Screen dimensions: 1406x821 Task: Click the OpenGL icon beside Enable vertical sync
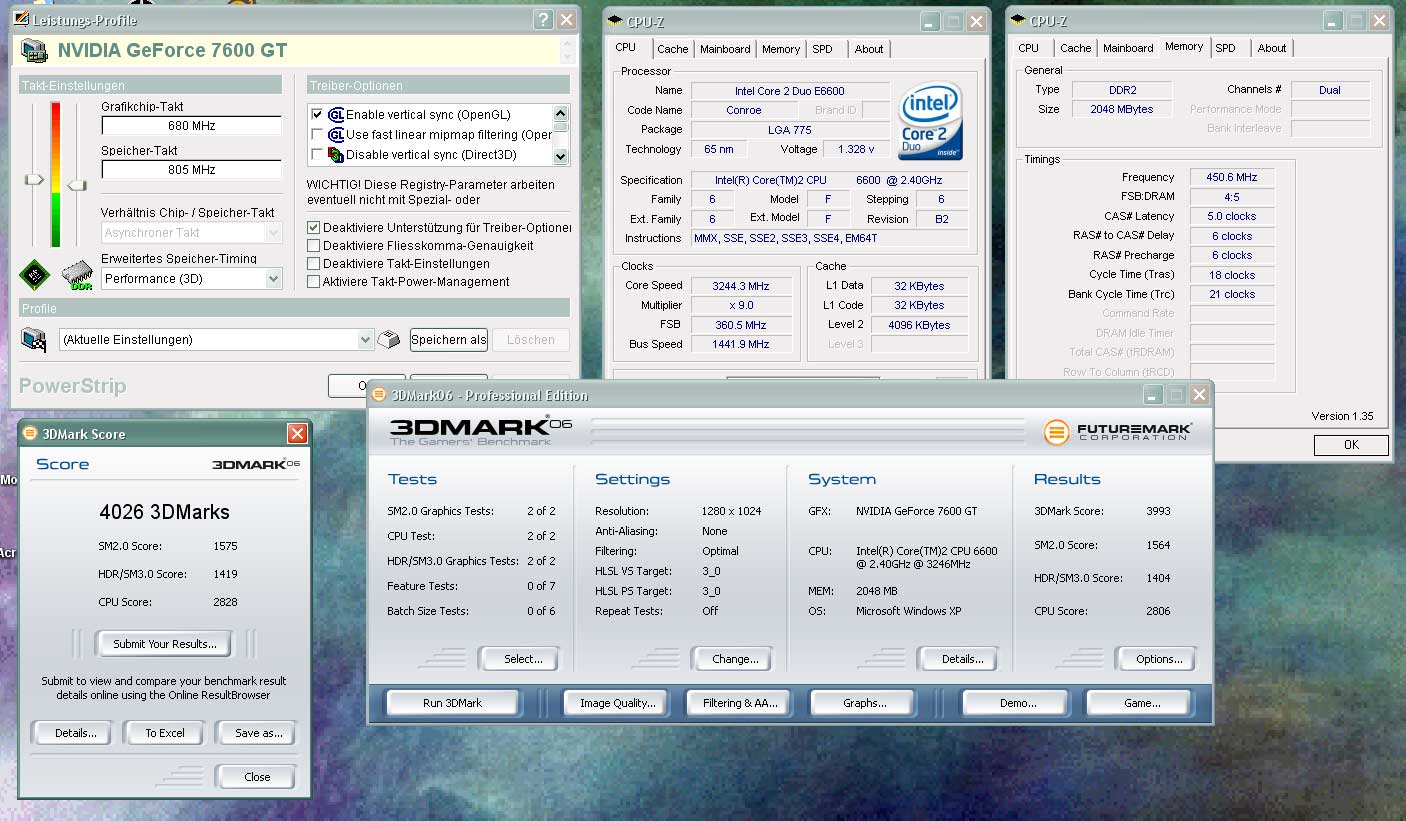pyautogui.click(x=336, y=115)
